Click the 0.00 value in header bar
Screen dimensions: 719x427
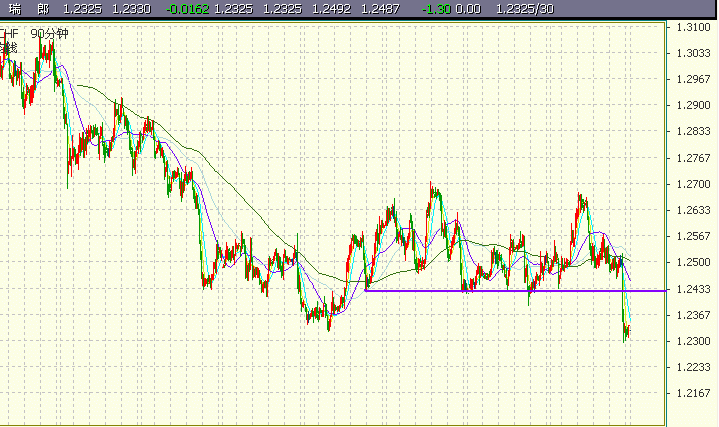tap(469, 8)
